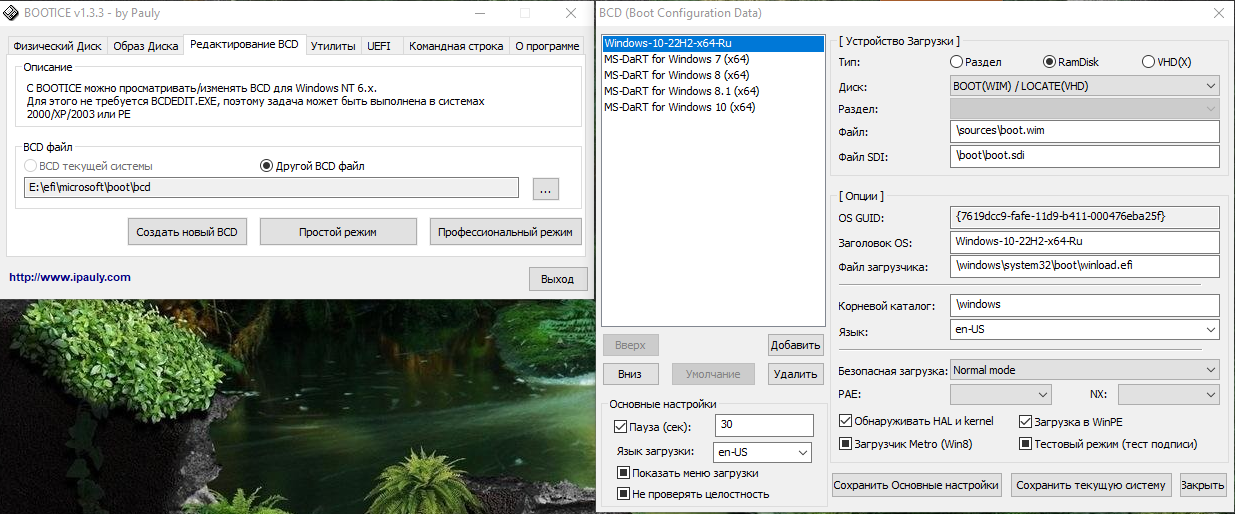Click the browse (...) button for BCD file
This screenshot has height=514, width=1235.
(545, 189)
